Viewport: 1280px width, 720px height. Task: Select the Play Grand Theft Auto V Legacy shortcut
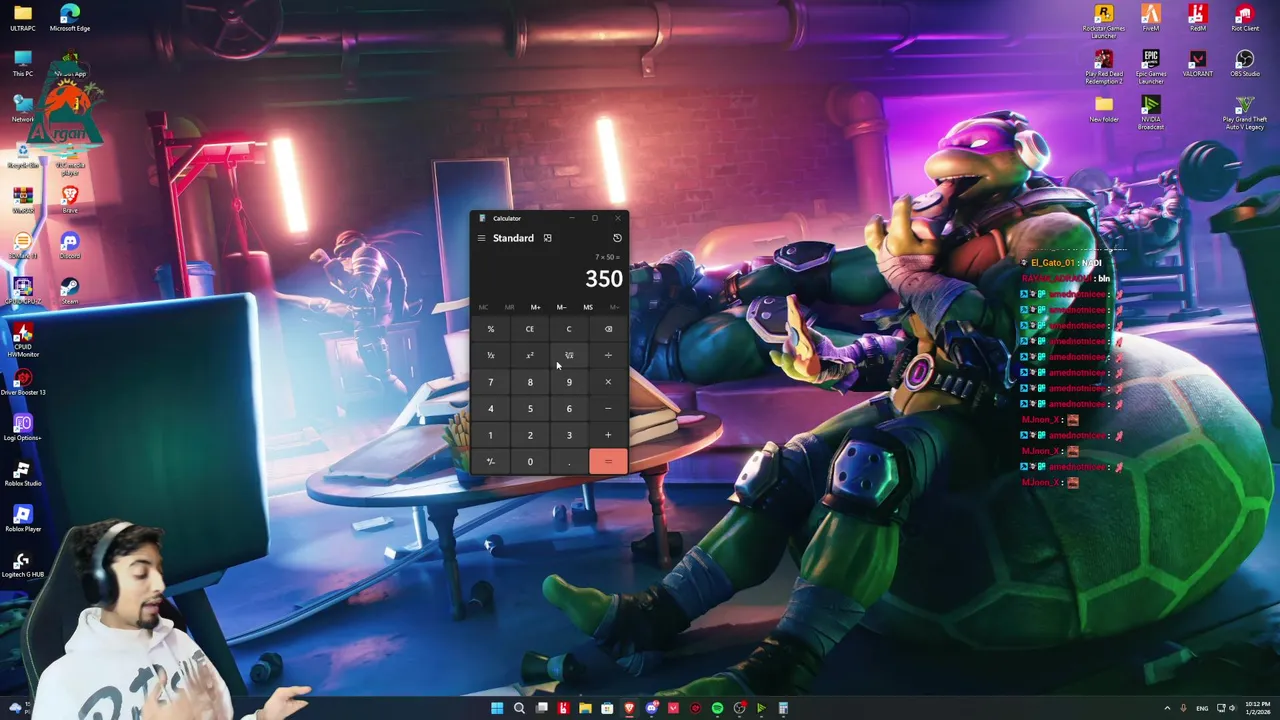coord(1244,113)
